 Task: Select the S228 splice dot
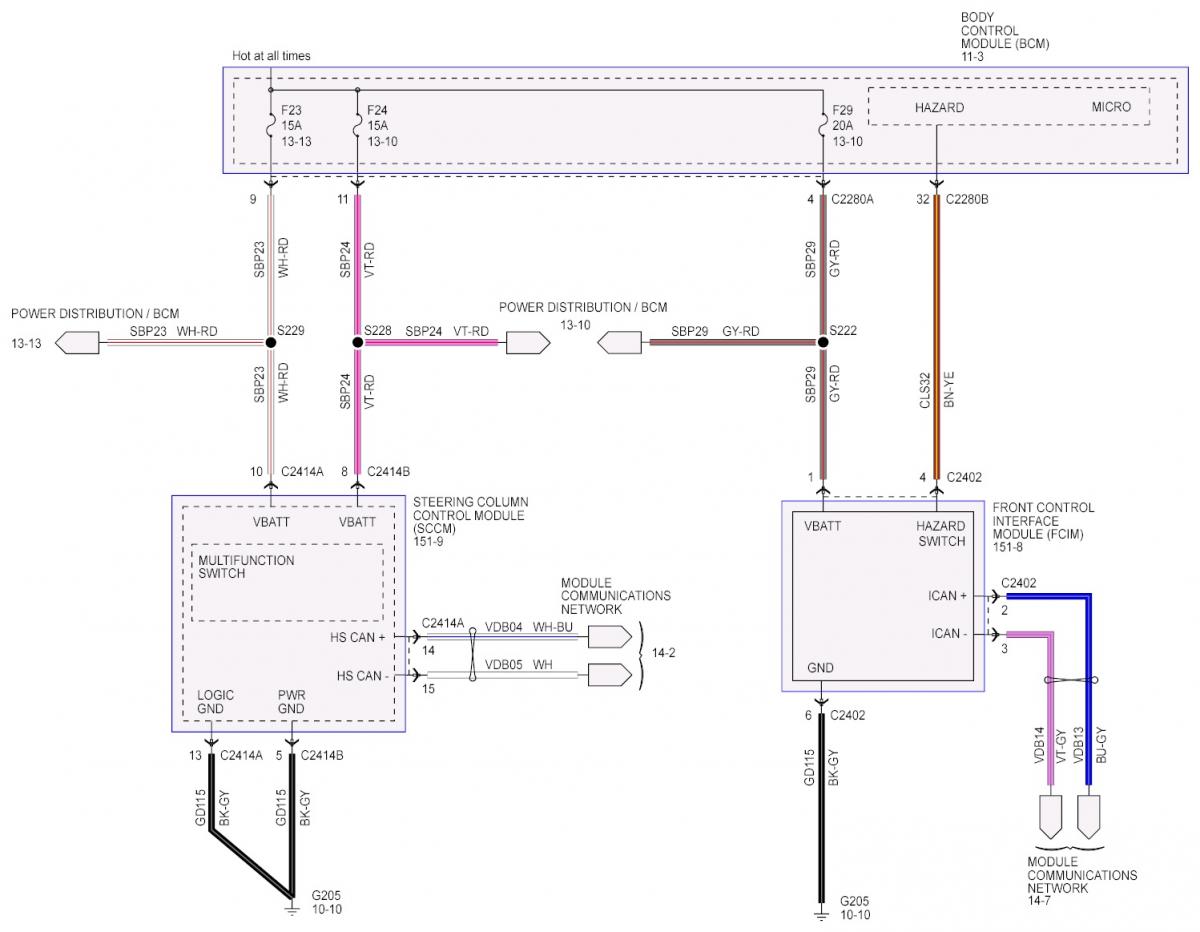tap(357, 342)
